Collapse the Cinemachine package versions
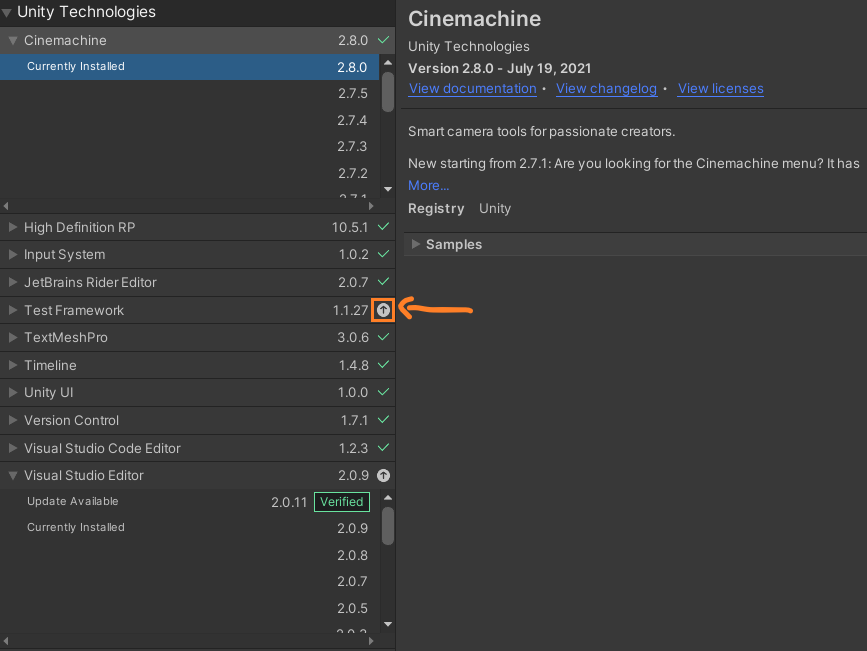This screenshot has width=867, height=651. point(13,41)
